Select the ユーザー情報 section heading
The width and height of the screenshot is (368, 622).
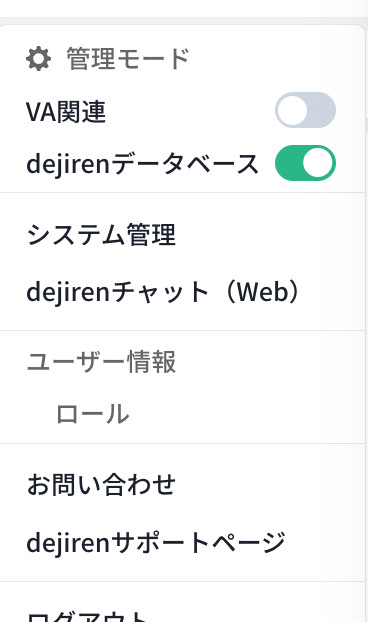tap(101, 362)
